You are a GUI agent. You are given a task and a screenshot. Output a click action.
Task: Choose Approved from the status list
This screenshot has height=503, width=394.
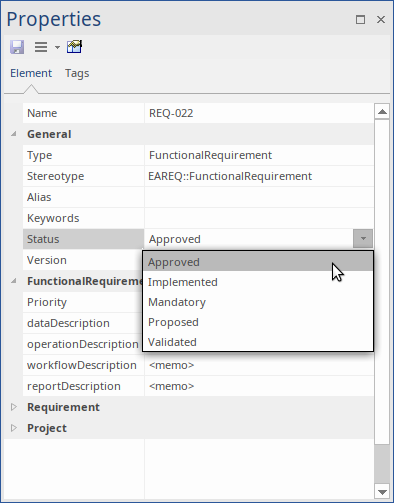click(257, 262)
